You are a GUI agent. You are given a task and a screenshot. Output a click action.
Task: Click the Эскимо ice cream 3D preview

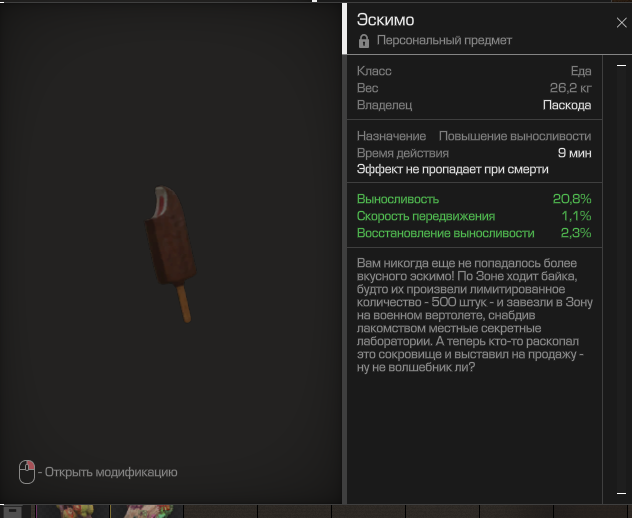point(171,253)
